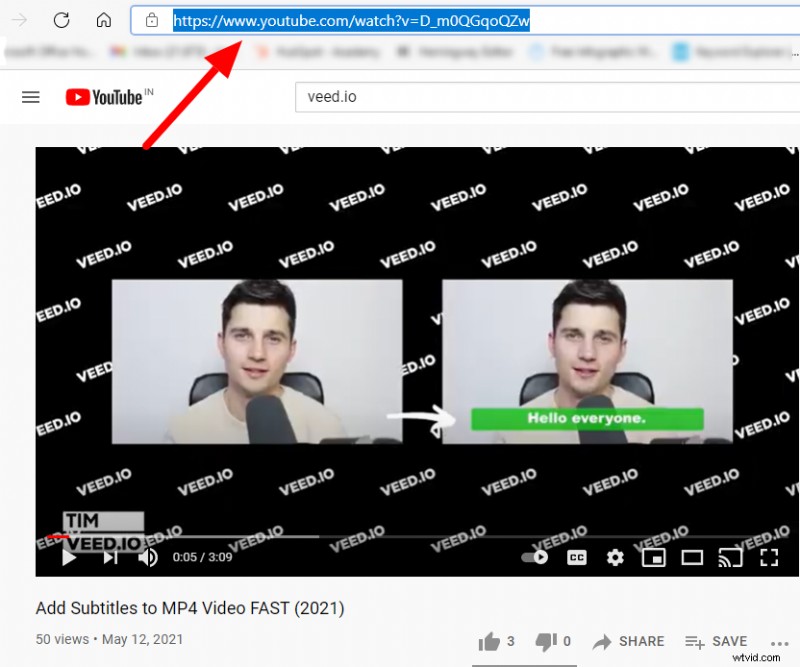Cast the video to another device
This screenshot has width=800, height=667.
[731, 558]
